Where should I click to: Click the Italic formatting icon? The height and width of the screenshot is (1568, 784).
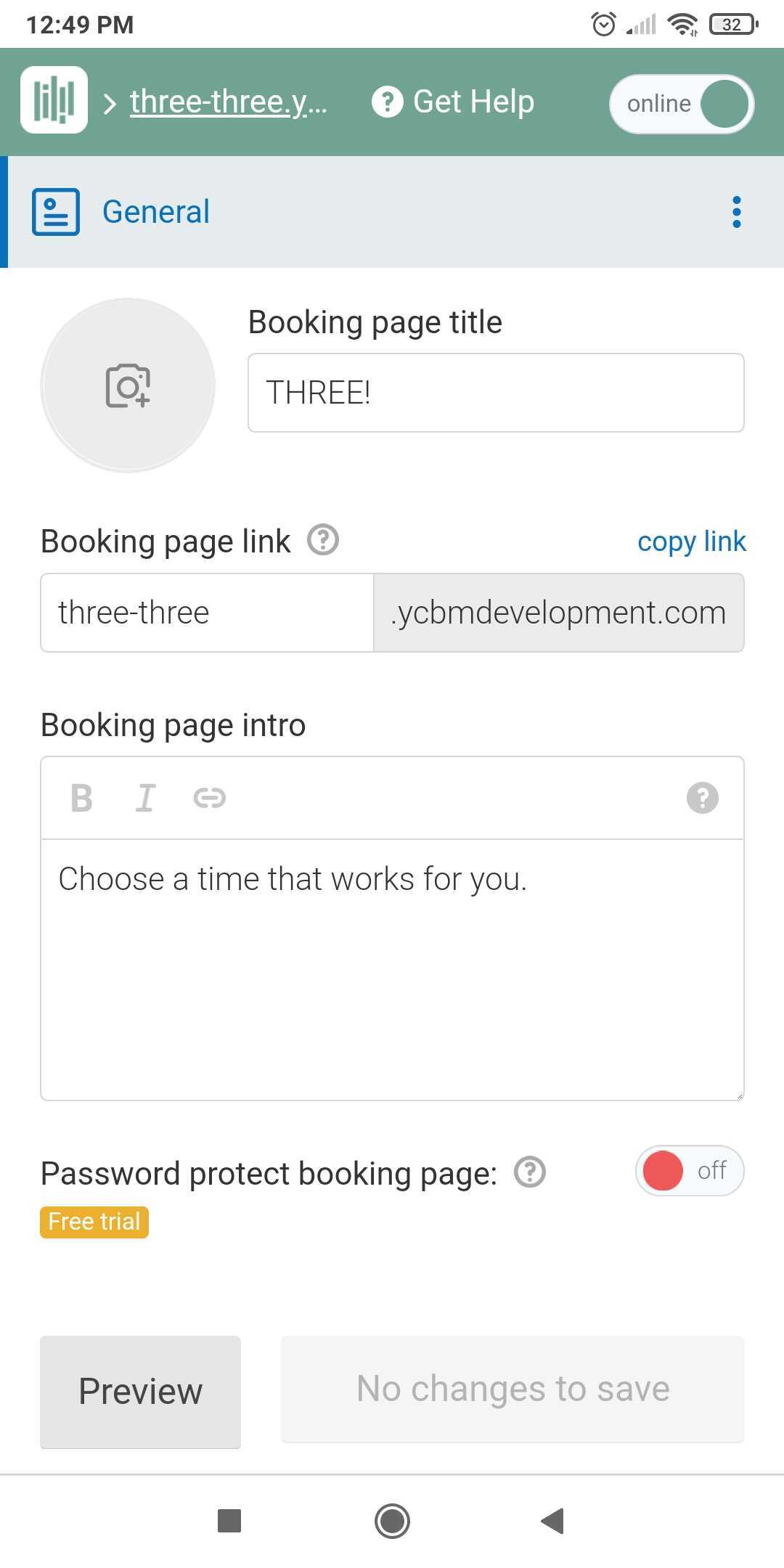click(x=145, y=799)
